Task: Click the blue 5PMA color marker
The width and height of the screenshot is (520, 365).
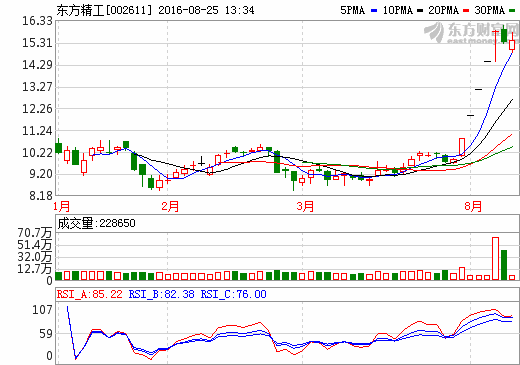Action: click(374, 11)
